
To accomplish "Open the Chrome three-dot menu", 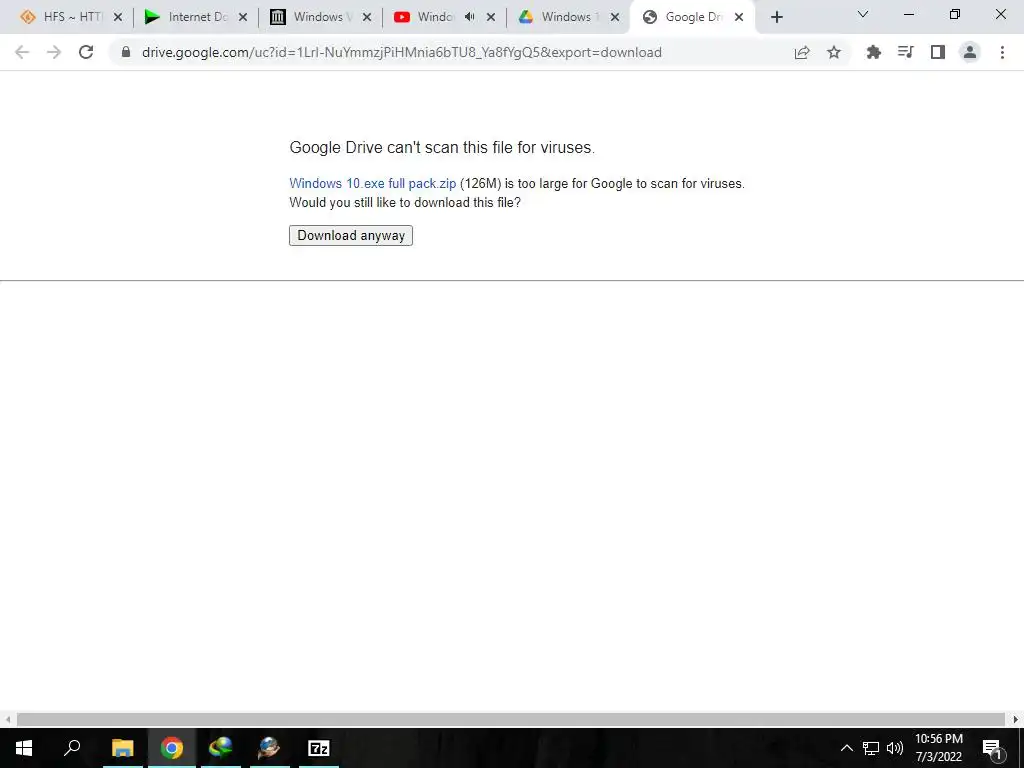I will click(x=1002, y=52).
